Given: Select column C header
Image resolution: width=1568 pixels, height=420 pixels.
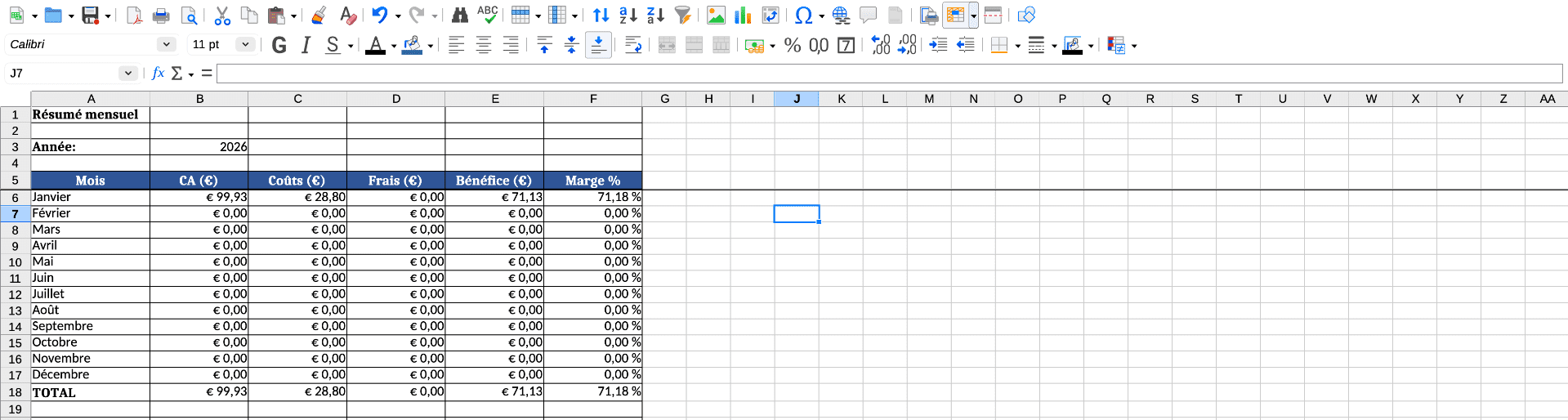Looking at the screenshot, I should click(297, 99).
